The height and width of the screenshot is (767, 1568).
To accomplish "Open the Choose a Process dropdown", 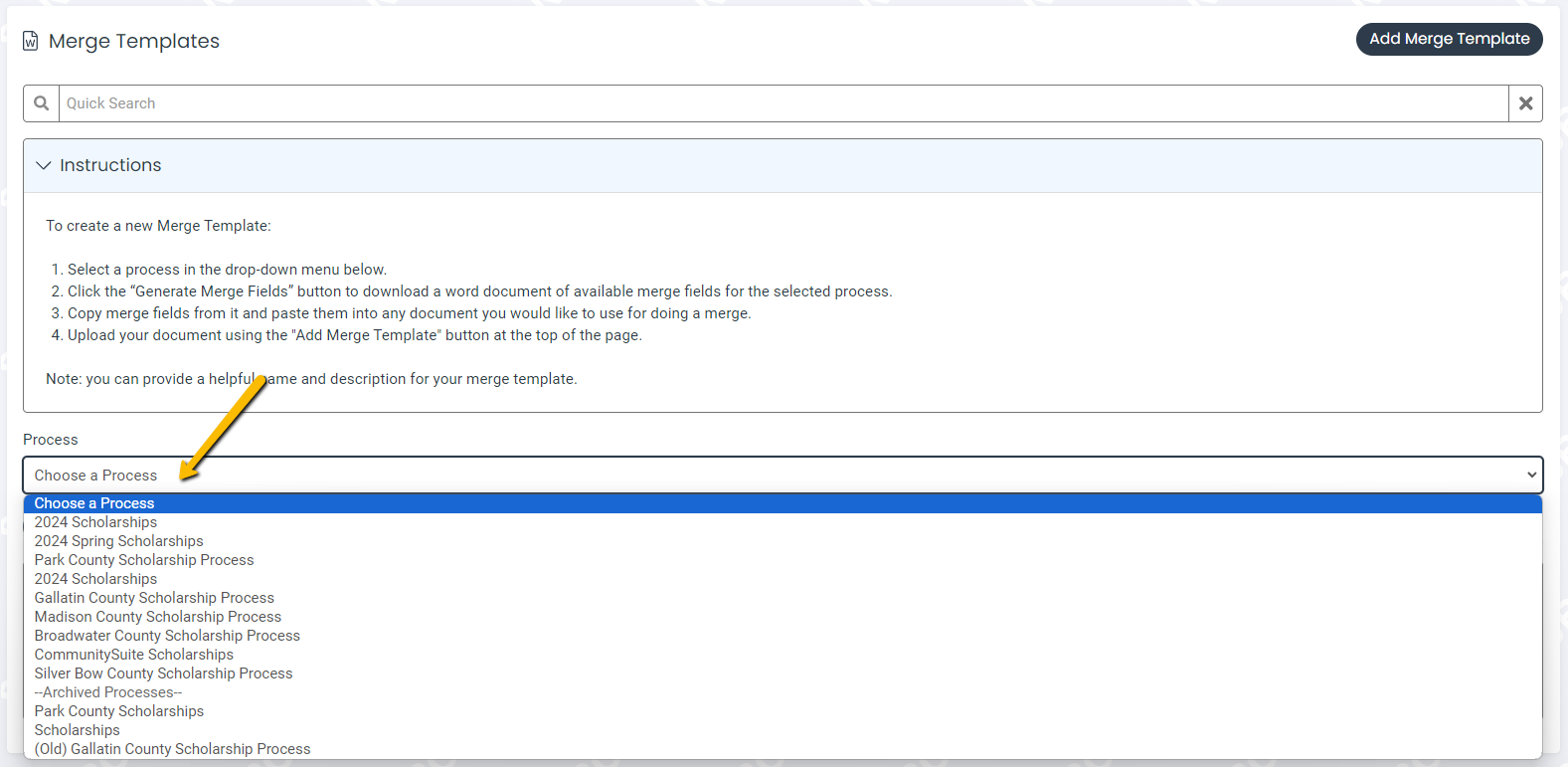I will (x=783, y=476).
